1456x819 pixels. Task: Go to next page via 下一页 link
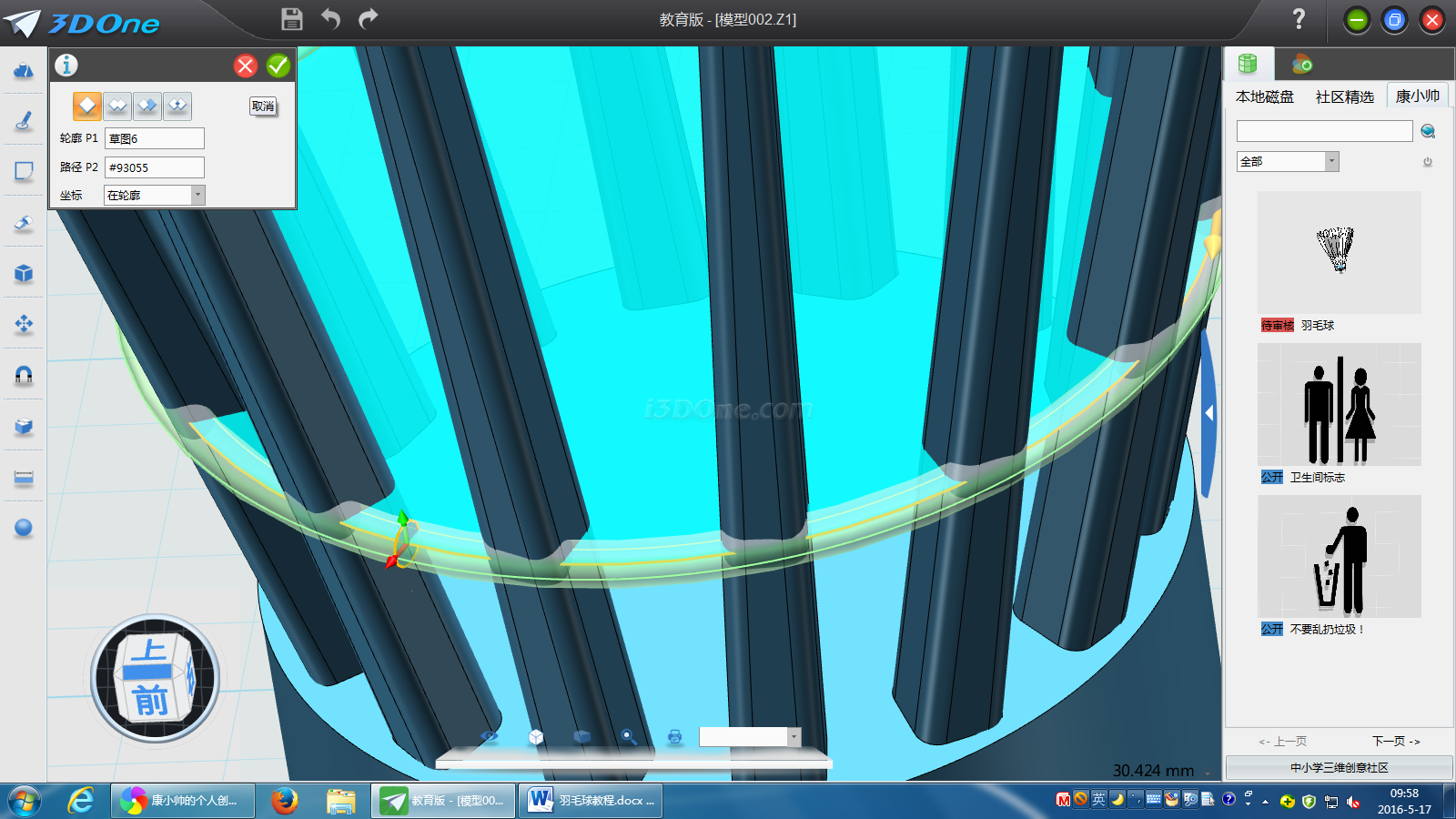tap(1396, 741)
